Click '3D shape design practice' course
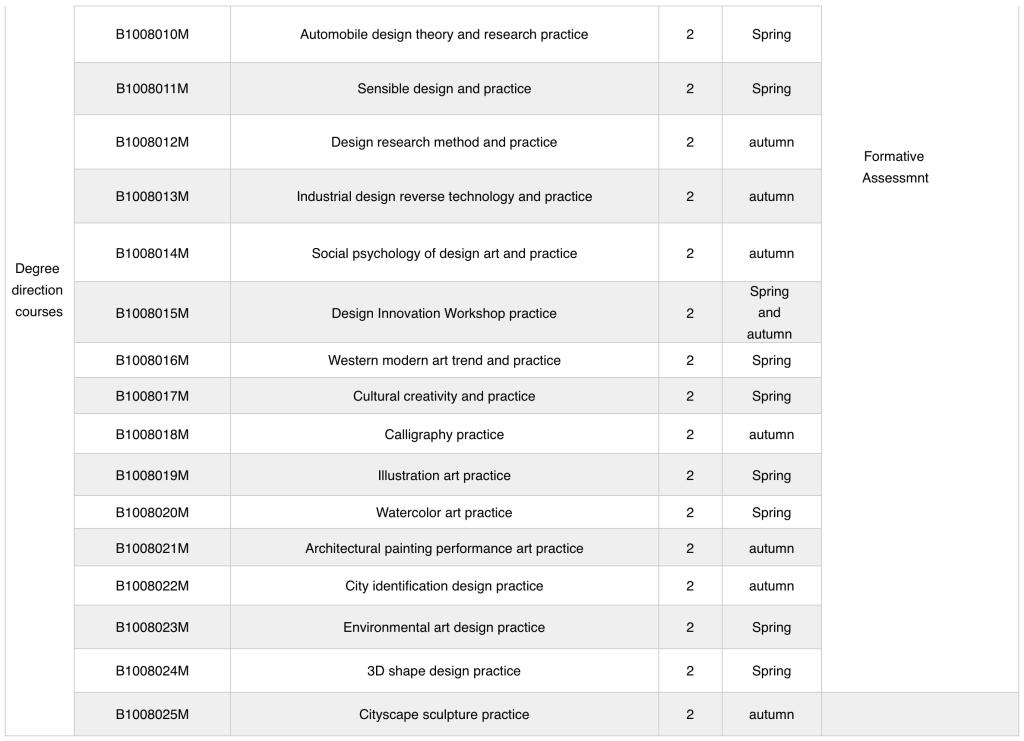Viewport: 1024px width, 741px height. point(444,671)
